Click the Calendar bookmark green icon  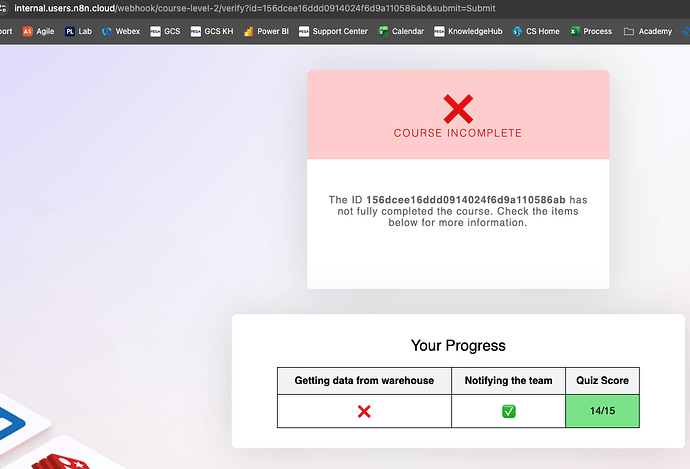383,31
